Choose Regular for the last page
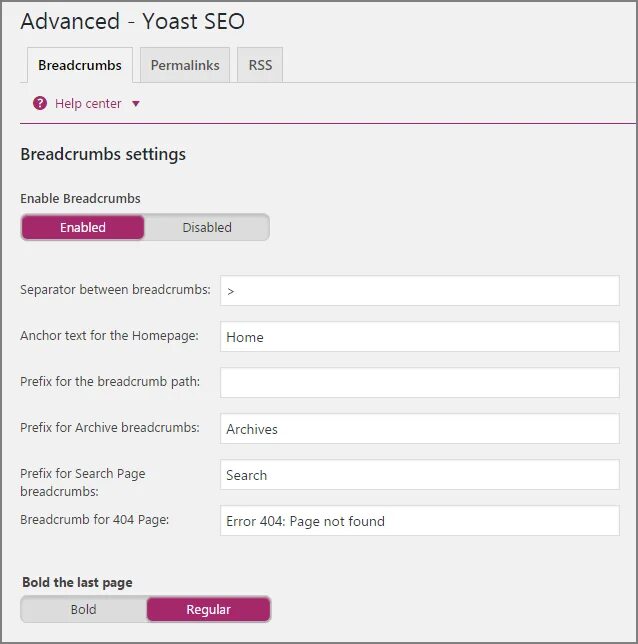 [208, 609]
